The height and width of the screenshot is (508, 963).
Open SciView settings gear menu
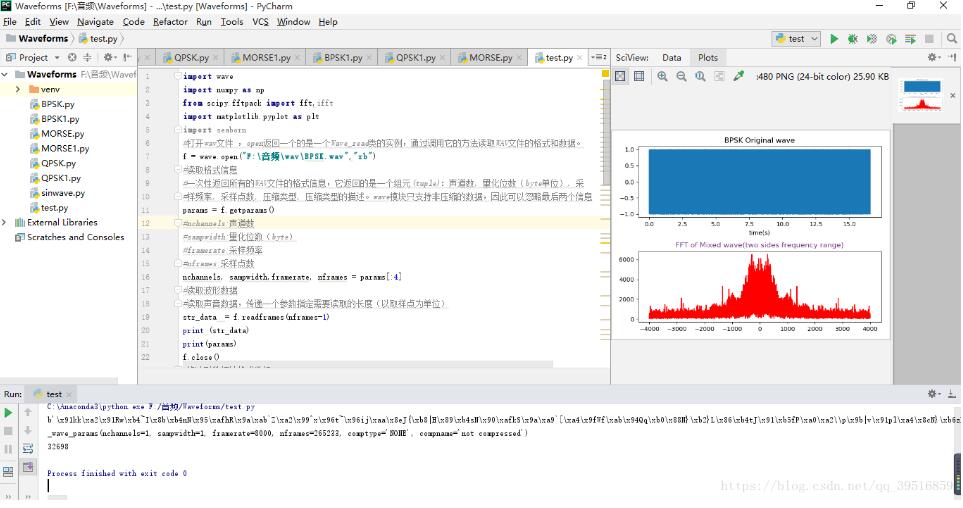point(934,57)
